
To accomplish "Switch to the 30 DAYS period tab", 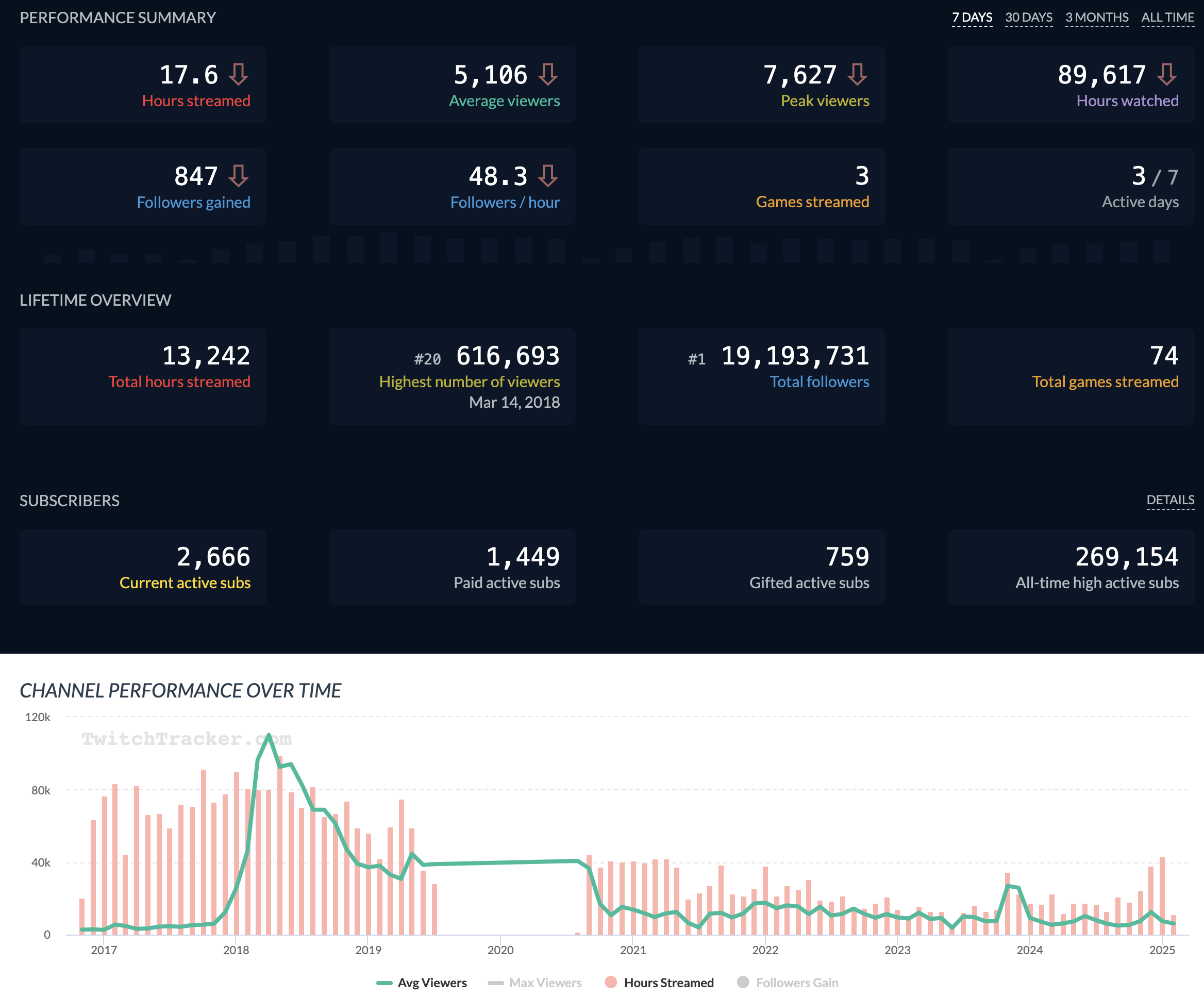I will click(x=1029, y=18).
